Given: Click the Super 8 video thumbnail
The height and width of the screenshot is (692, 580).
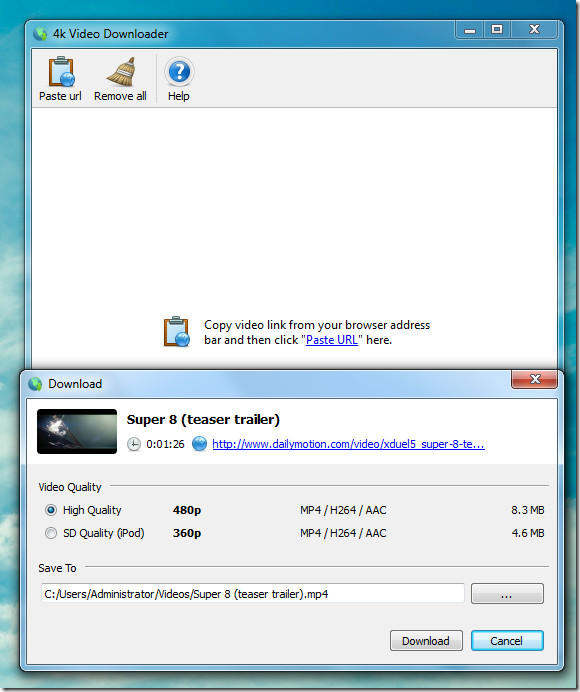Looking at the screenshot, I should click(x=77, y=431).
